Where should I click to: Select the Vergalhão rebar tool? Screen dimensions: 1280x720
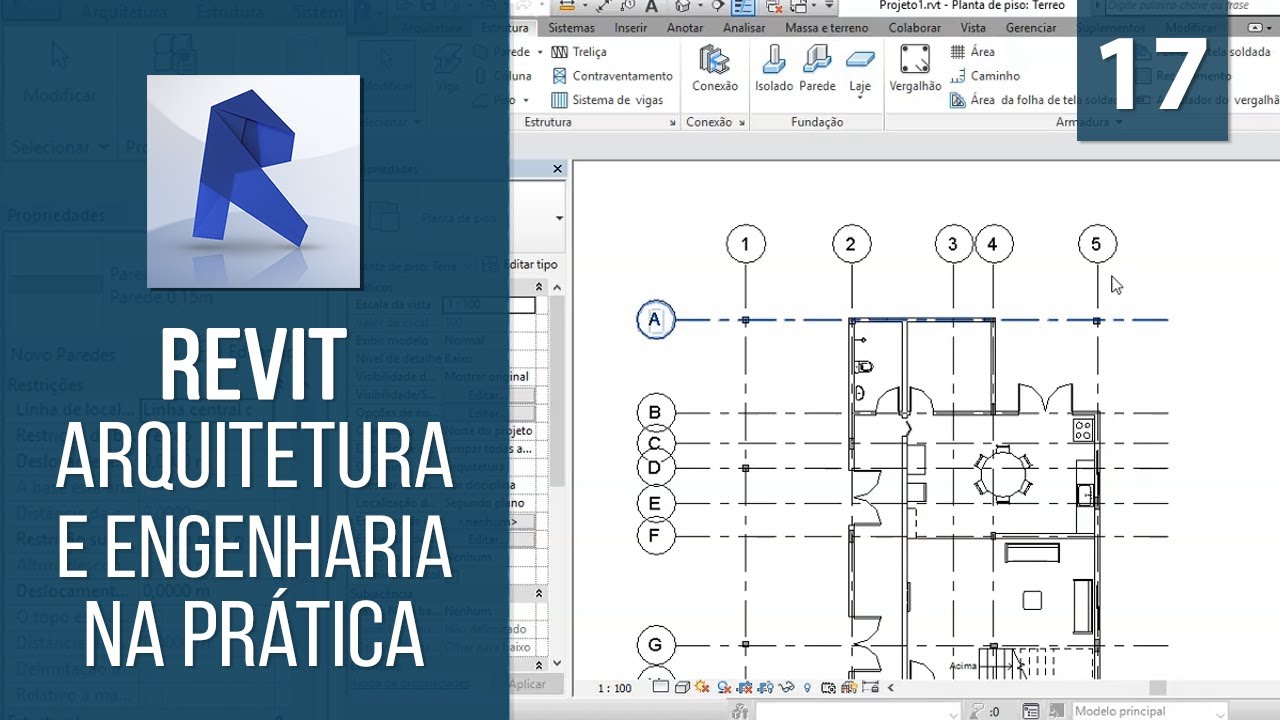click(915, 68)
